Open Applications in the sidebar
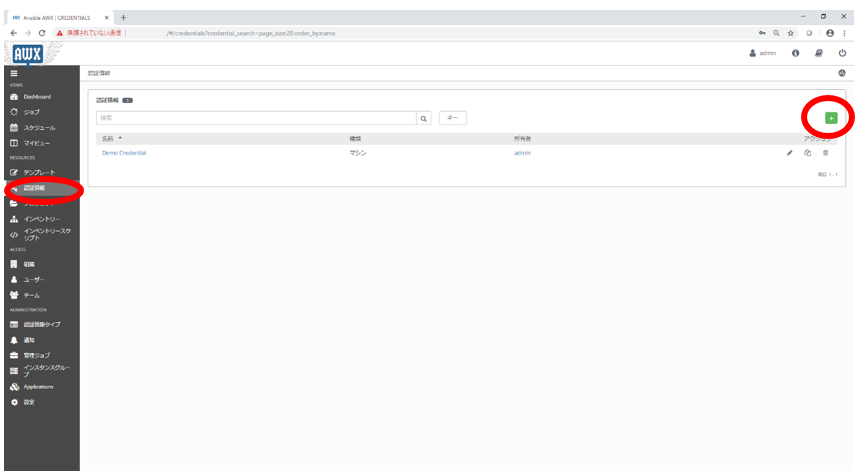 38,387
